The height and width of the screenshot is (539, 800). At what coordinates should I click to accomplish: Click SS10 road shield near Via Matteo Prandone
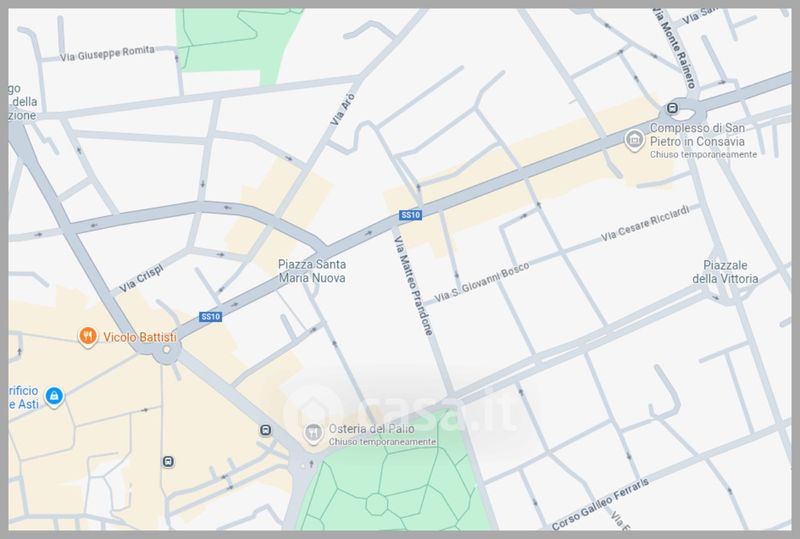point(410,215)
